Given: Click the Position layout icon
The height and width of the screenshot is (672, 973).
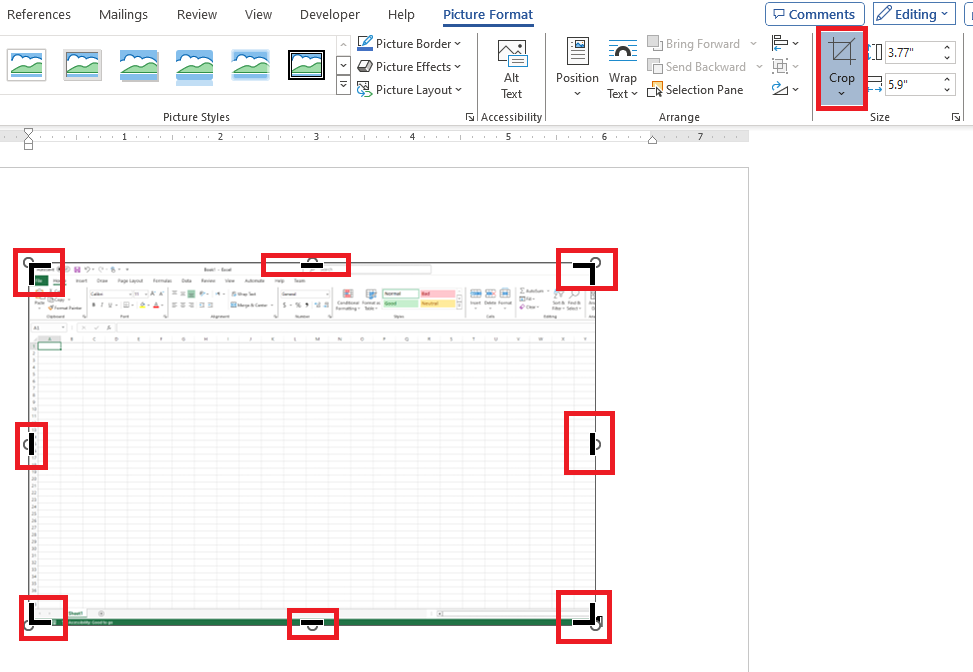Looking at the screenshot, I should click(x=577, y=52).
